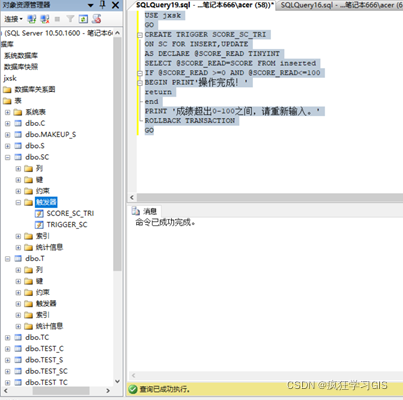
Task: Click the 'USE jxsk' line in editor
Action: point(163,15)
